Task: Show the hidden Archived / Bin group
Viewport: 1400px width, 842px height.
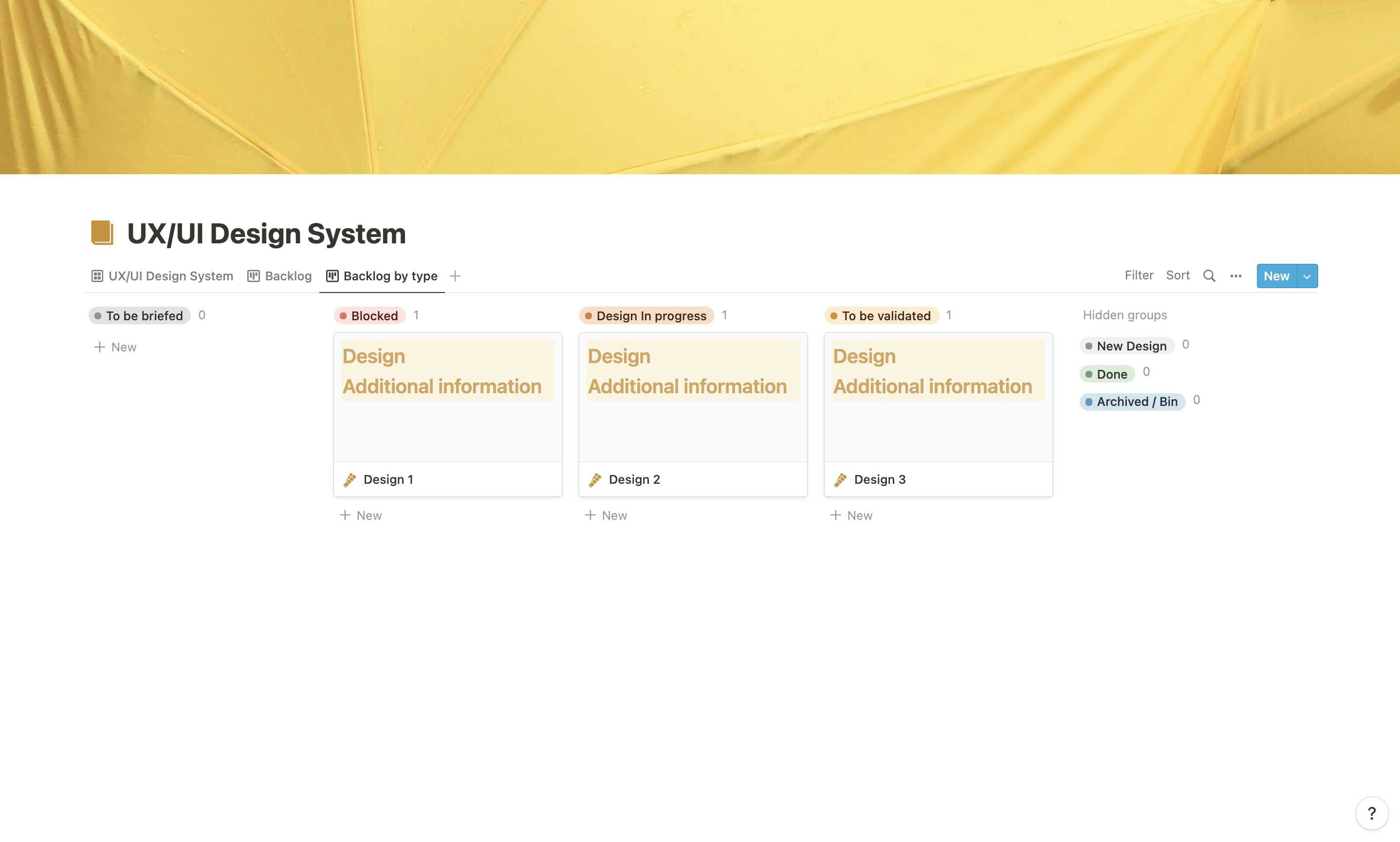Action: tap(1132, 401)
